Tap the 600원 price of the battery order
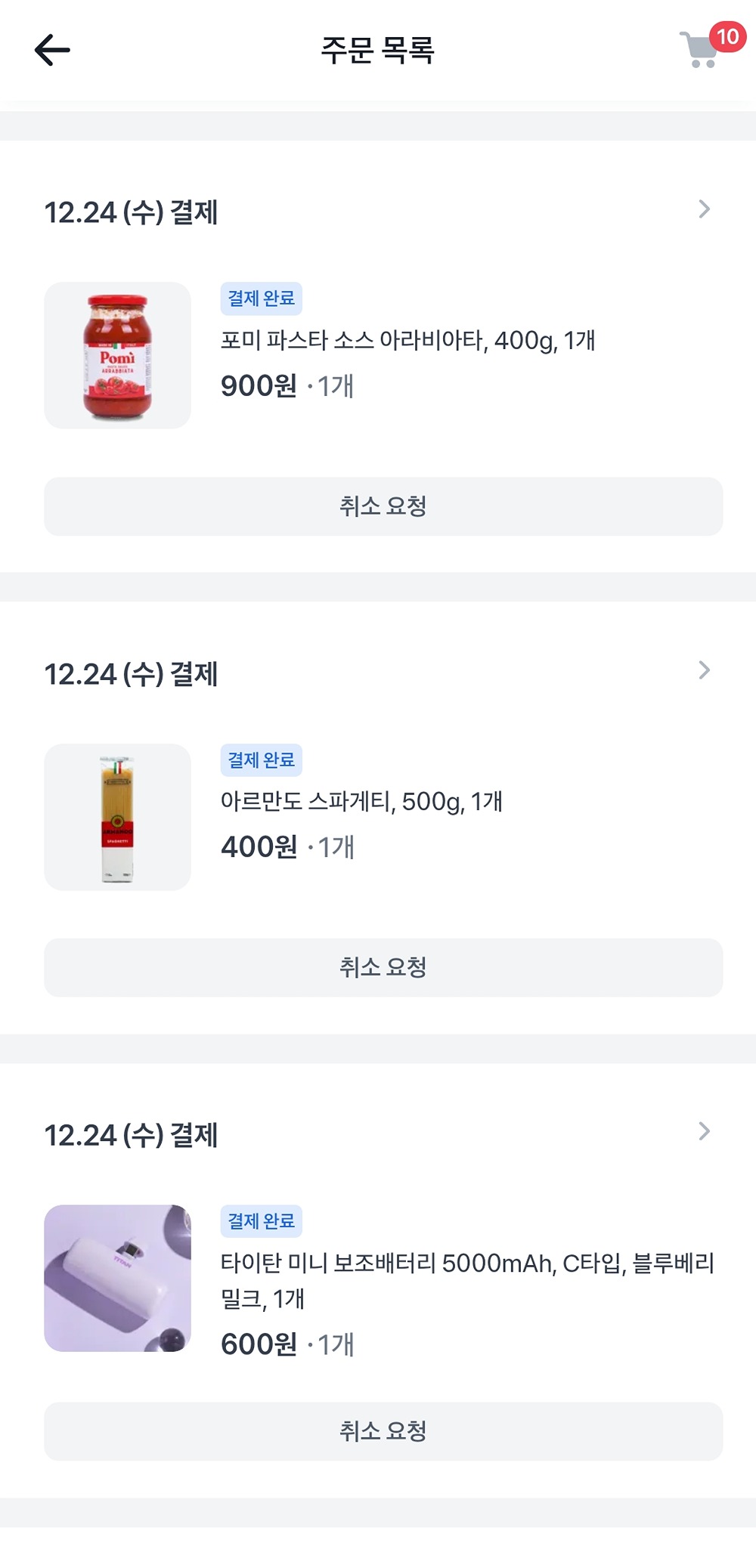This screenshot has width=756, height=1568. [259, 1344]
